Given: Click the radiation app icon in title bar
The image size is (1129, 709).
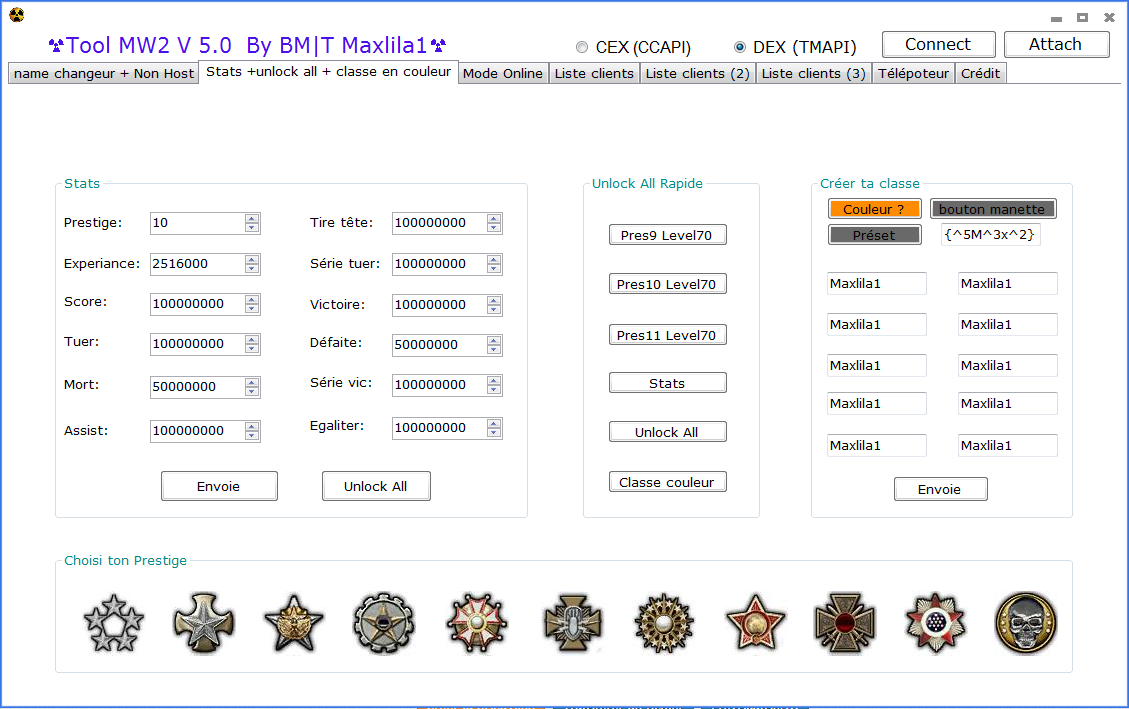Looking at the screenshot, I should pyautogui.click(x=17, y=14).
